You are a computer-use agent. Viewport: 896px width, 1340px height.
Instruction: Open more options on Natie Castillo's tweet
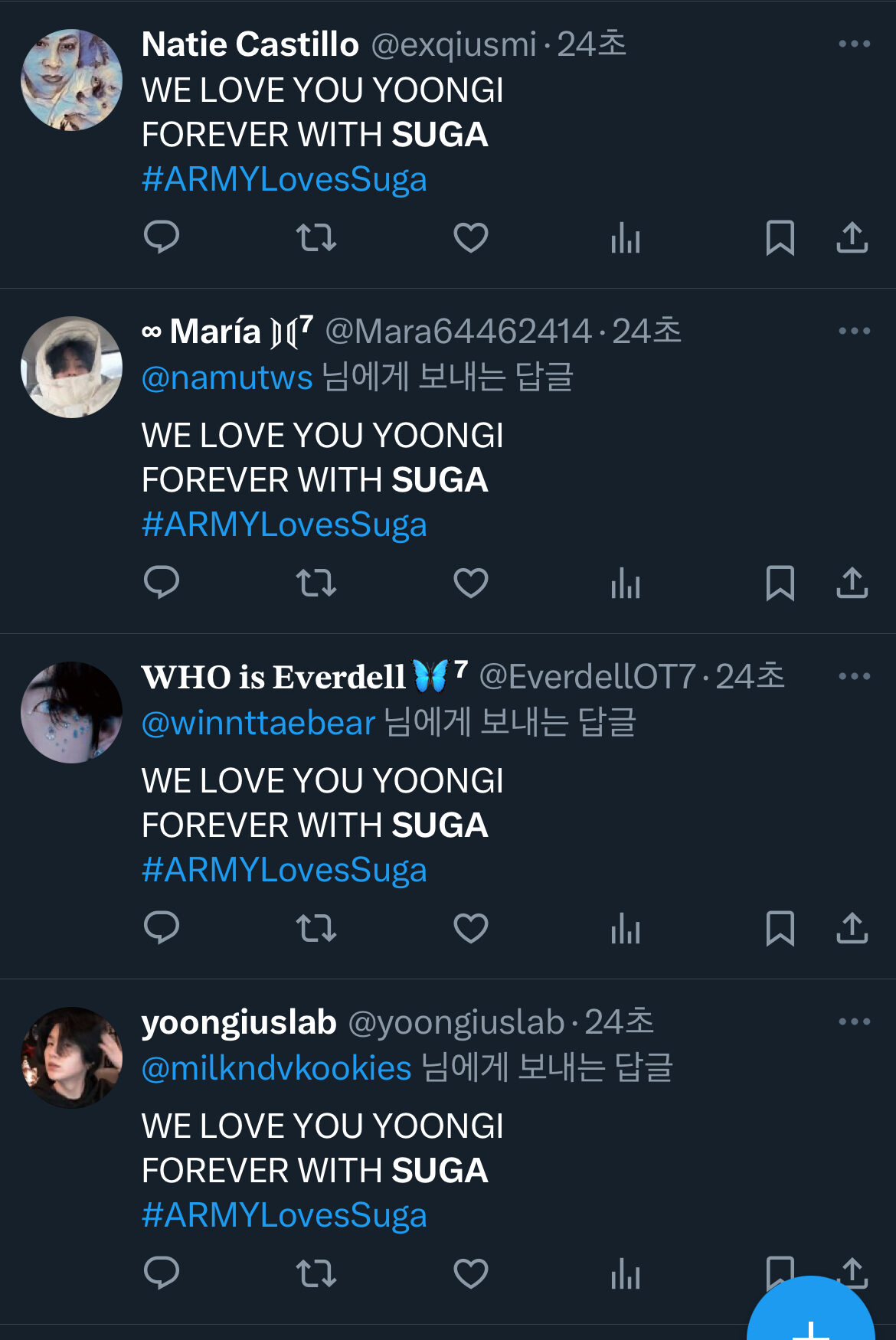click(x=855, y=44)
